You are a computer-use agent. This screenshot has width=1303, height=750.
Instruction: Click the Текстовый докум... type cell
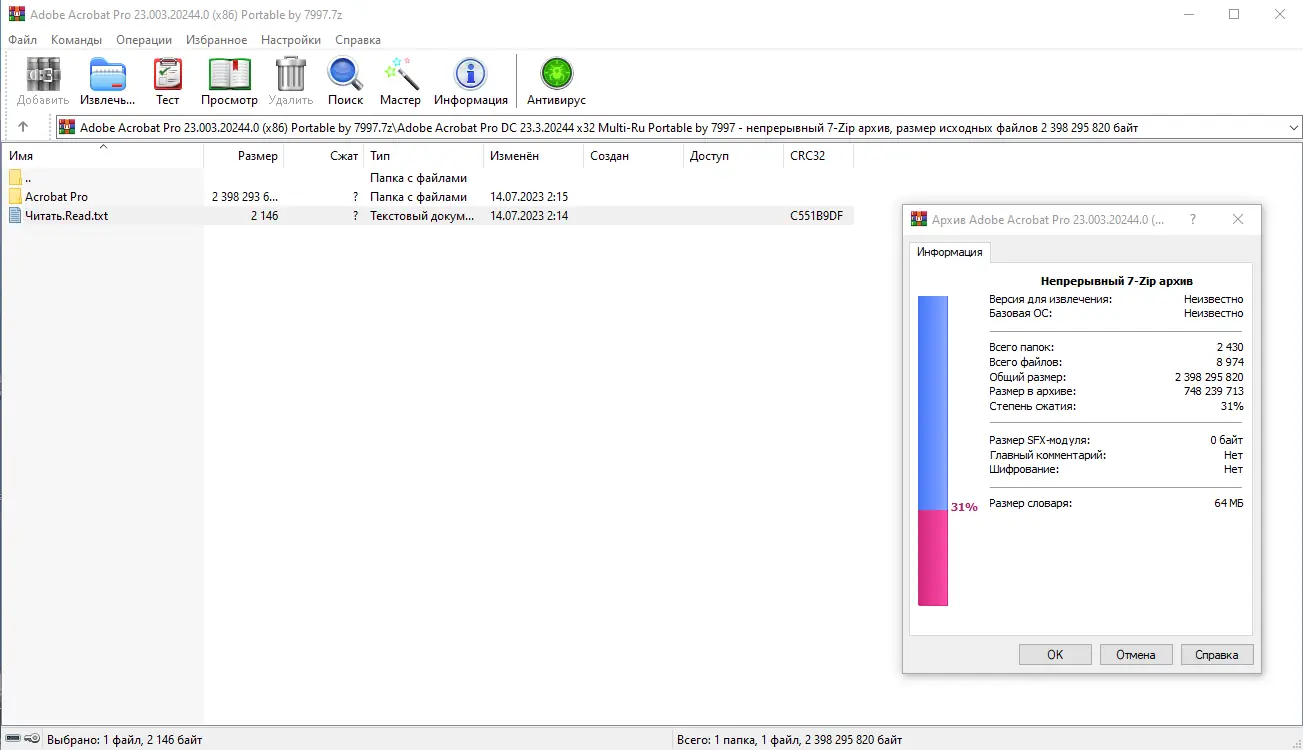422,215
